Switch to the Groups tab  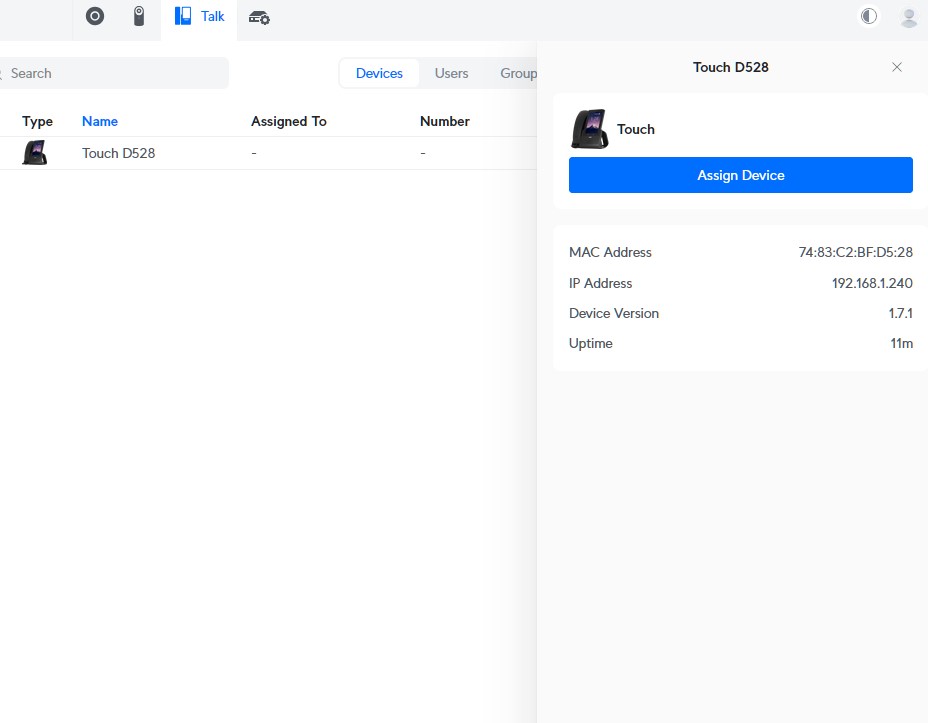(x=518, y=73)
